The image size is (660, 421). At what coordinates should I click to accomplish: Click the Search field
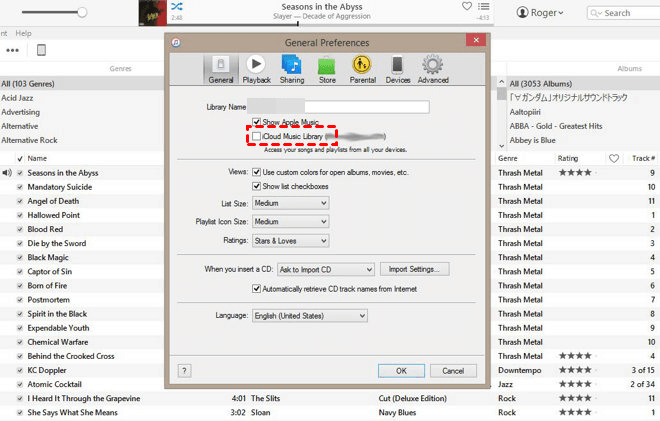(625, 13)
